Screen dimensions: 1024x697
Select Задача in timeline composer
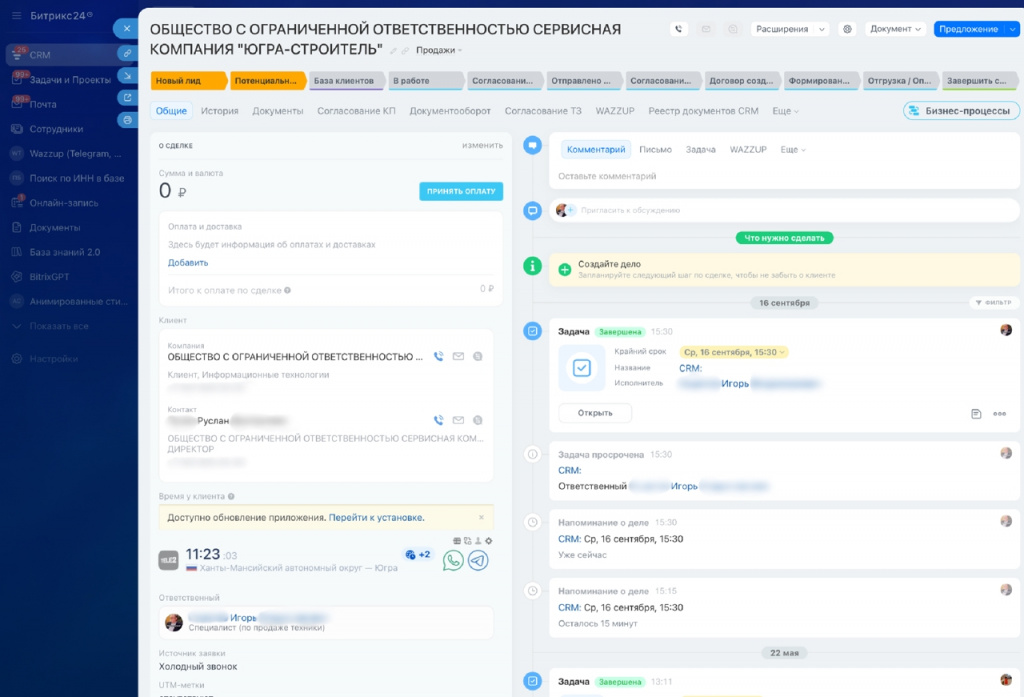tap(700, 150)
